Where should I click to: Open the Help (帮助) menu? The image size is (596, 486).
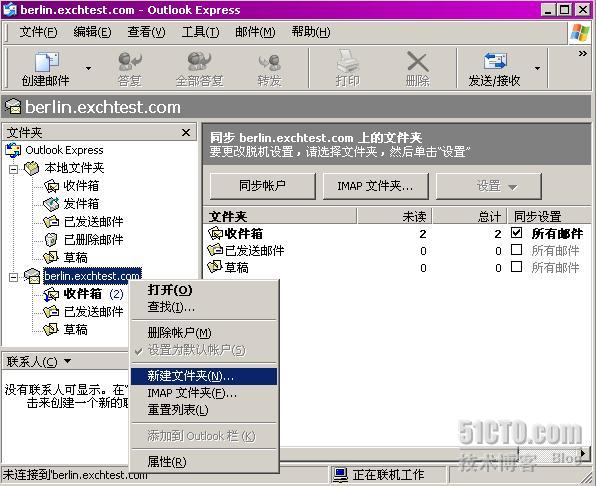[x=311, y=32]
